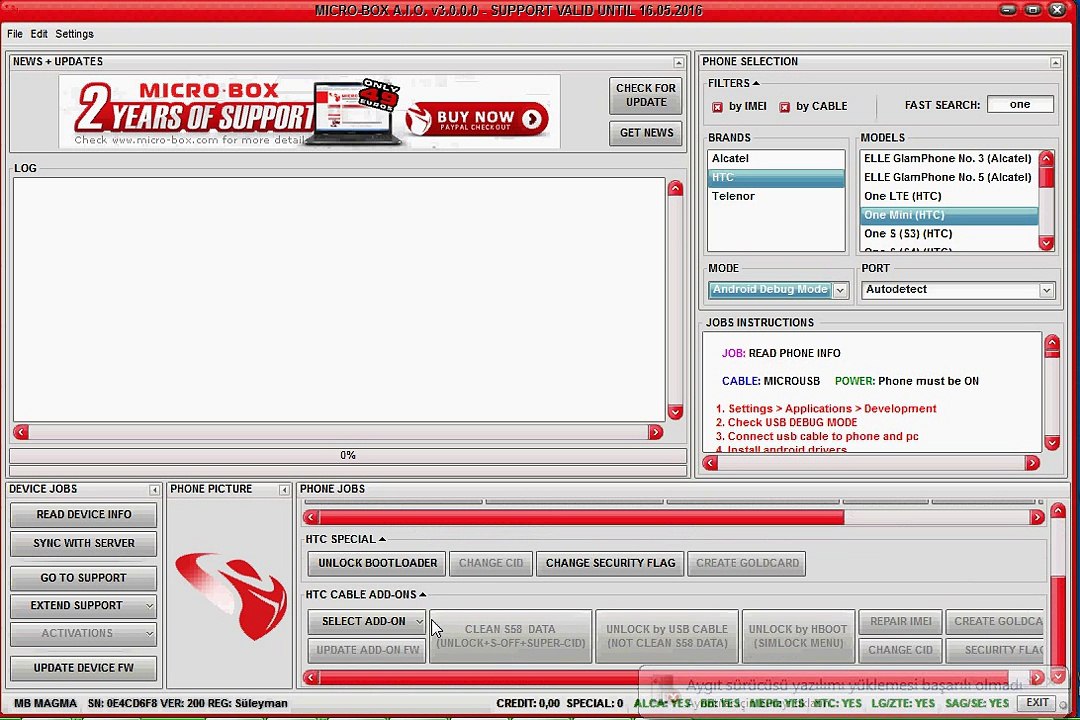Click the 0% progress bar

[348, 455]
